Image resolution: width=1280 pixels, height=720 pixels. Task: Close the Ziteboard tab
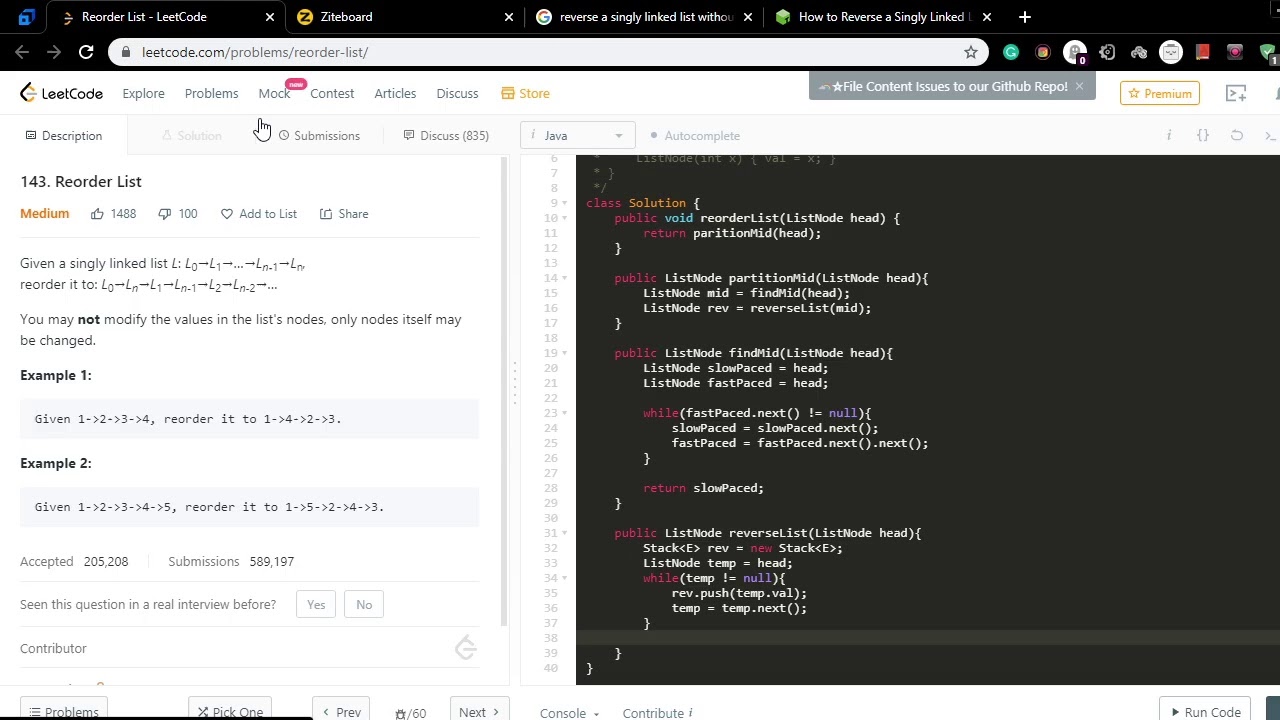point(508,17)
